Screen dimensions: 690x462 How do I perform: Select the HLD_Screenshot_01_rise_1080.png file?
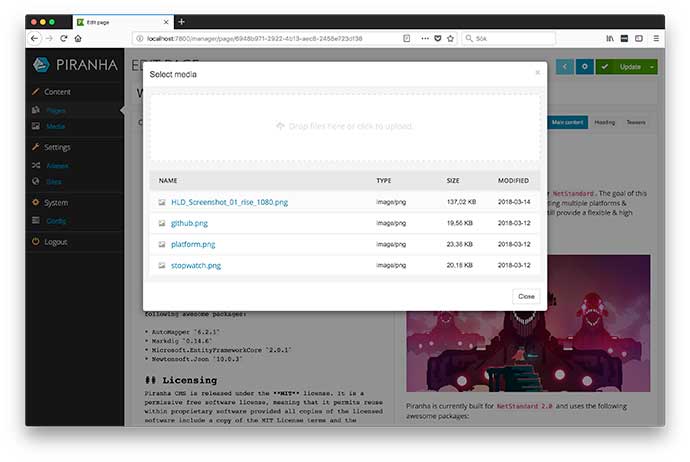point(229,202)
